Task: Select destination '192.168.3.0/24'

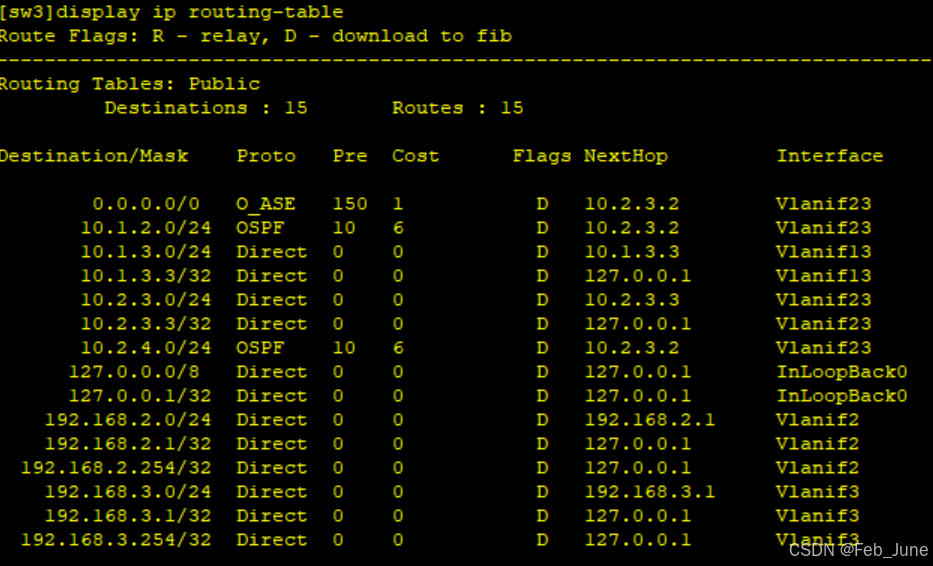Action: 129,492
